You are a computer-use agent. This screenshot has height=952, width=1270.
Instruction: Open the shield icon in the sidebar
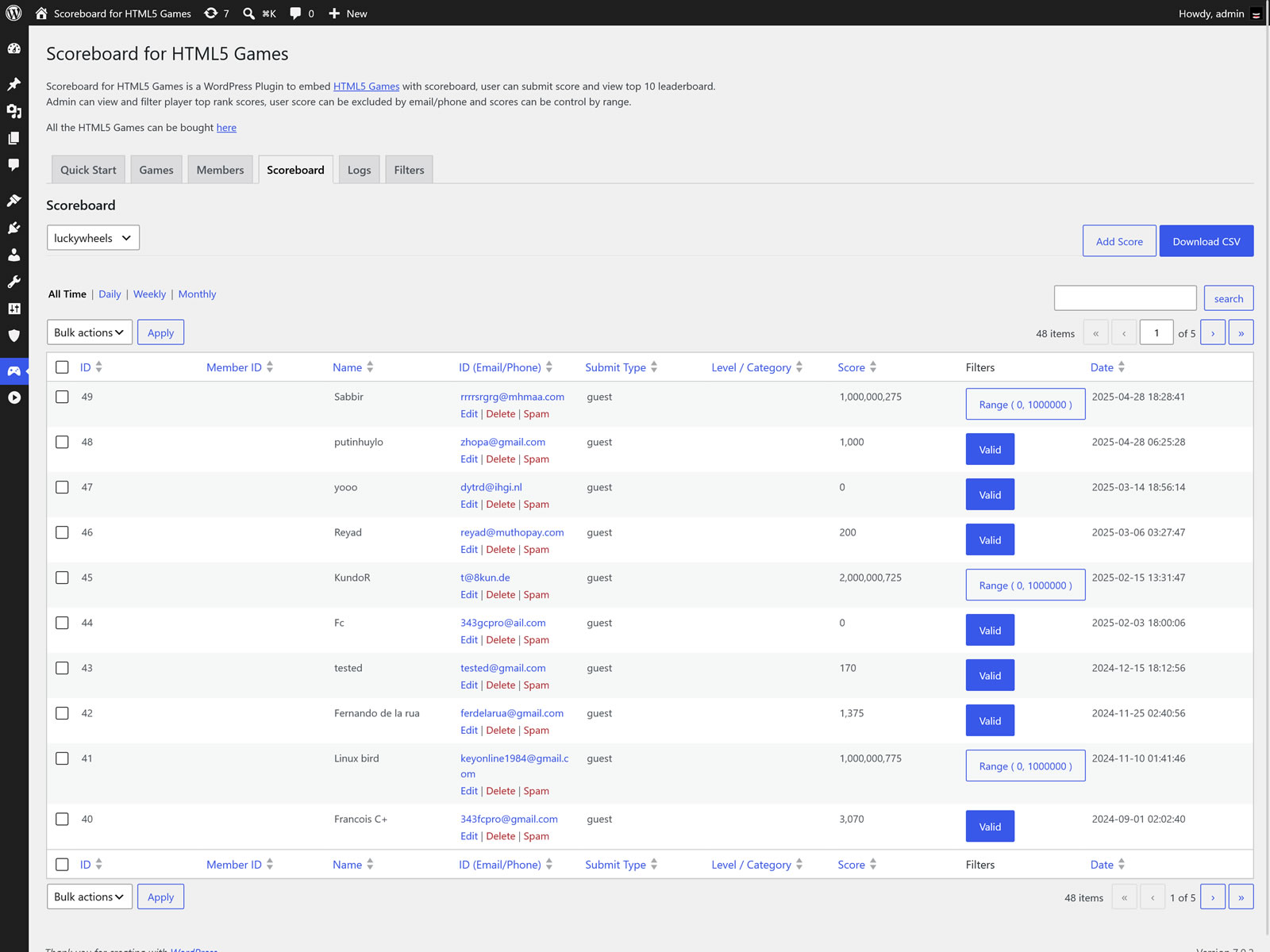[x=14, y=336]
